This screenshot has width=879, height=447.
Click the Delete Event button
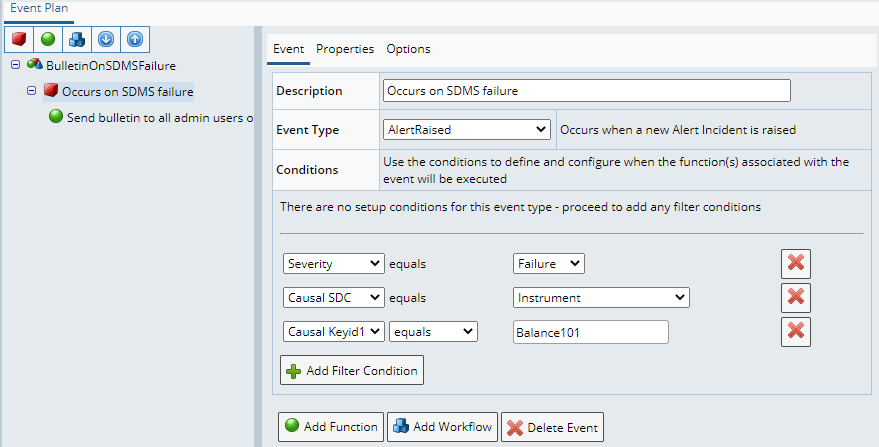click(x=553, y=427)
